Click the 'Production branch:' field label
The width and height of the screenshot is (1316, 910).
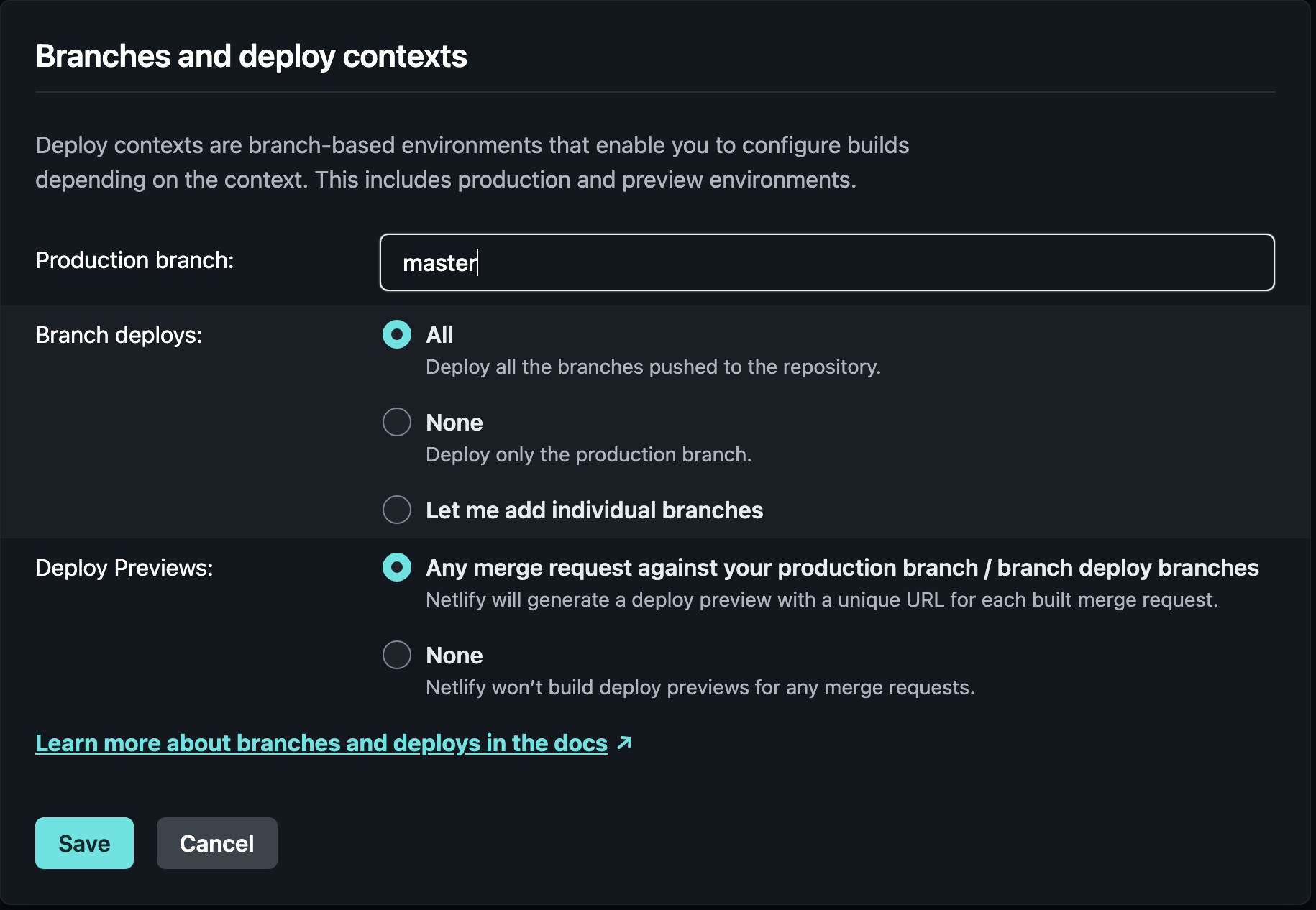pos(134,260)
